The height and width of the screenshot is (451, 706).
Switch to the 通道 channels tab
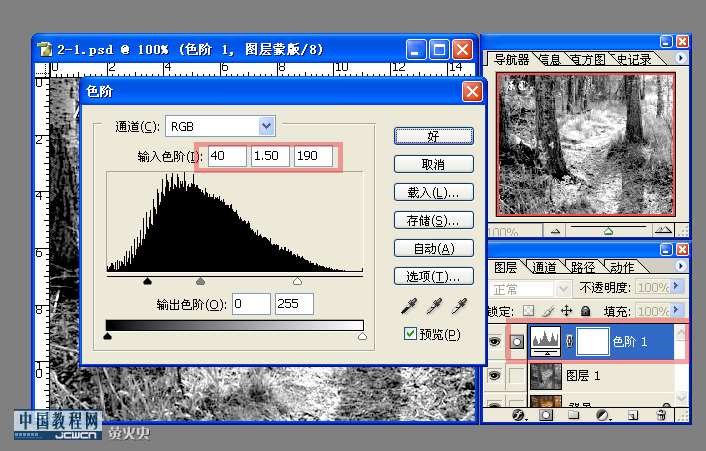(544, 267)
